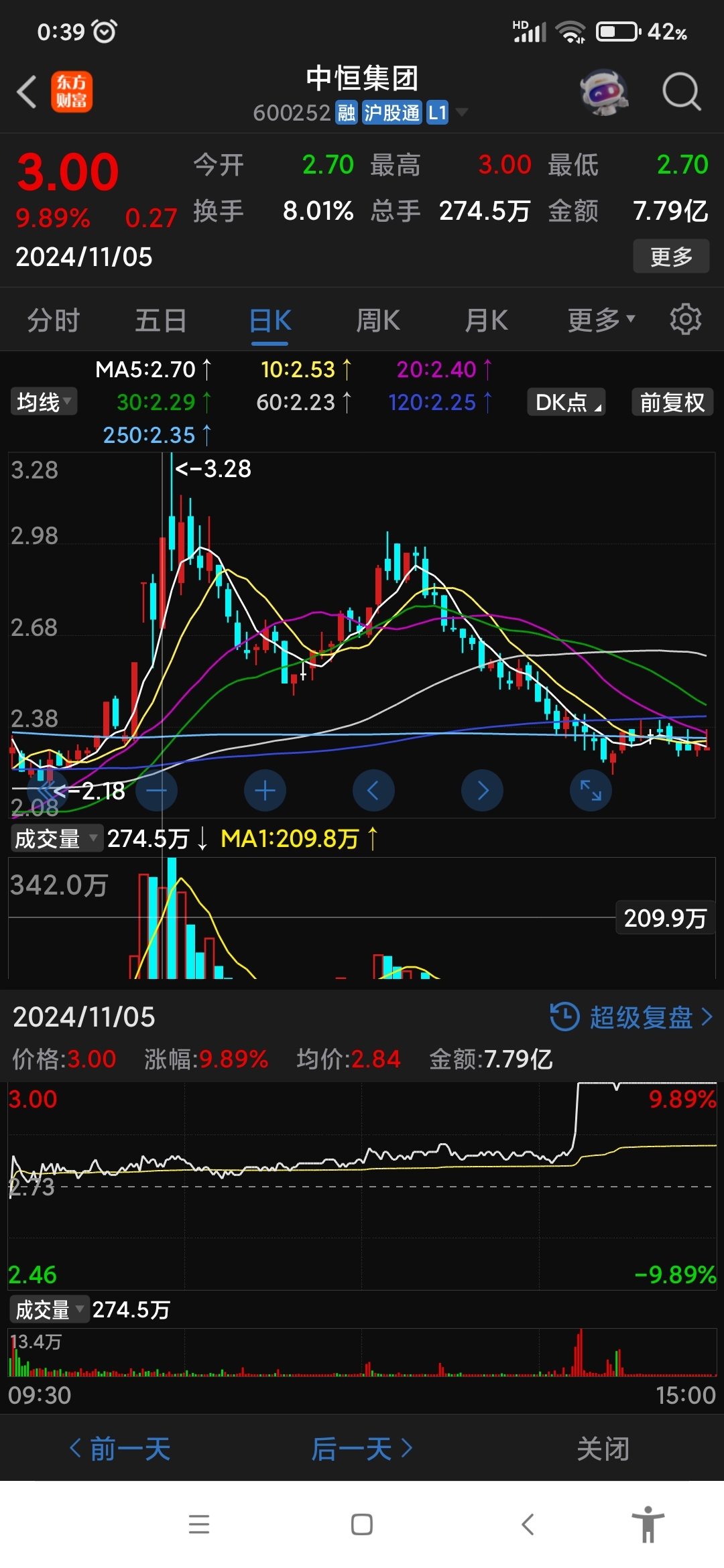Open the search magnifier icon
The image size is (724, 1568).
tap(682, 92)
